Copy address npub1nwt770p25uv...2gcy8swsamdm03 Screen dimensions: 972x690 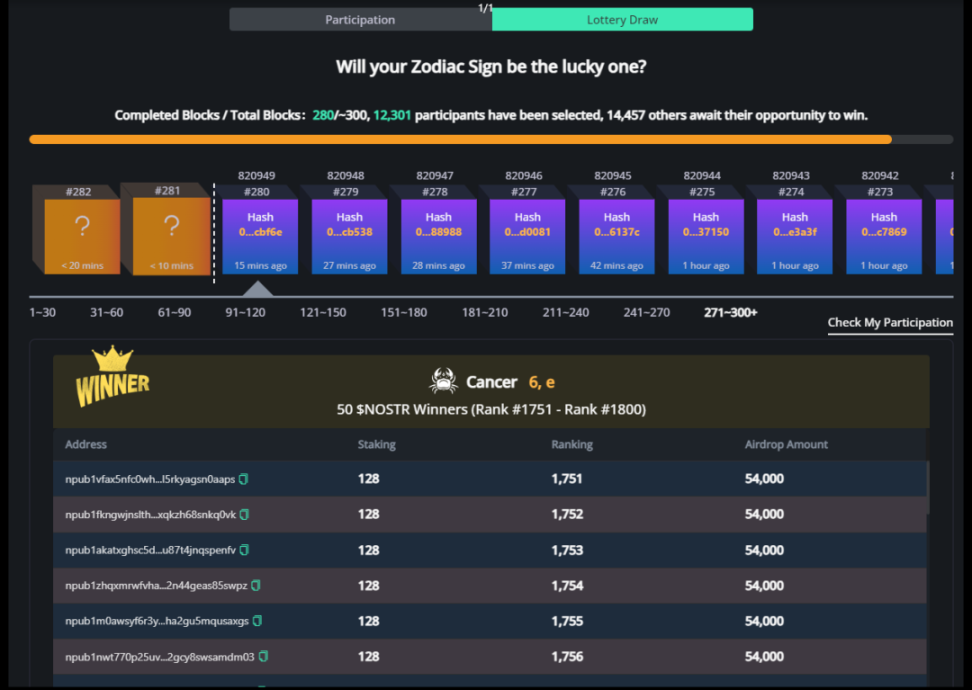(x=264, y=657)
